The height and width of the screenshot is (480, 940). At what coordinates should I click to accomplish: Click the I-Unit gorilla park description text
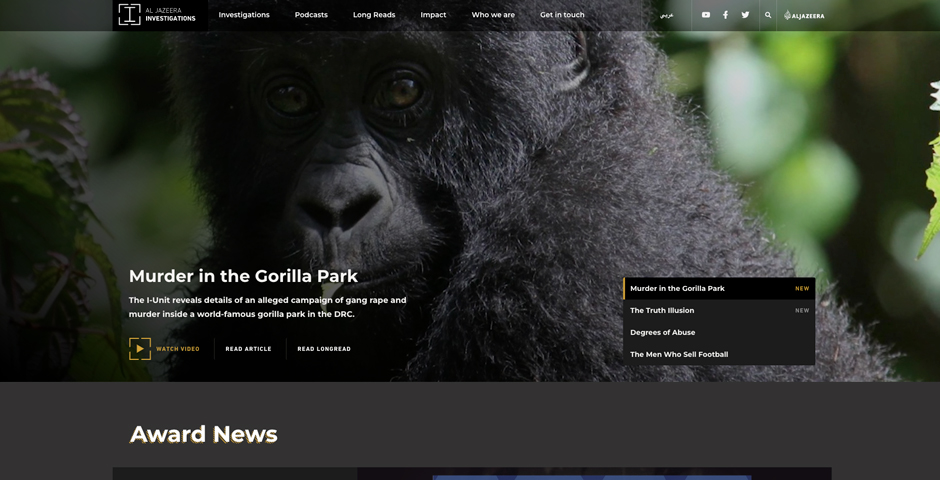(x=267, y=307)
